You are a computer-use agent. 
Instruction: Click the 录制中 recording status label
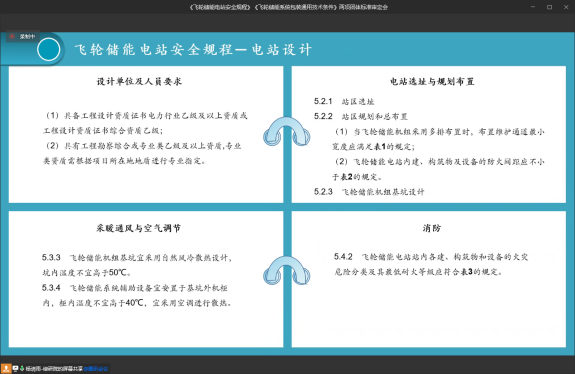[x=28, y=36]
